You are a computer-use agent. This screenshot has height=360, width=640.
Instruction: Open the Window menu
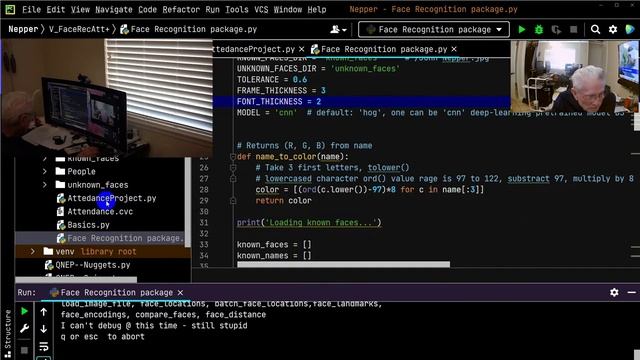pos(288,9)
